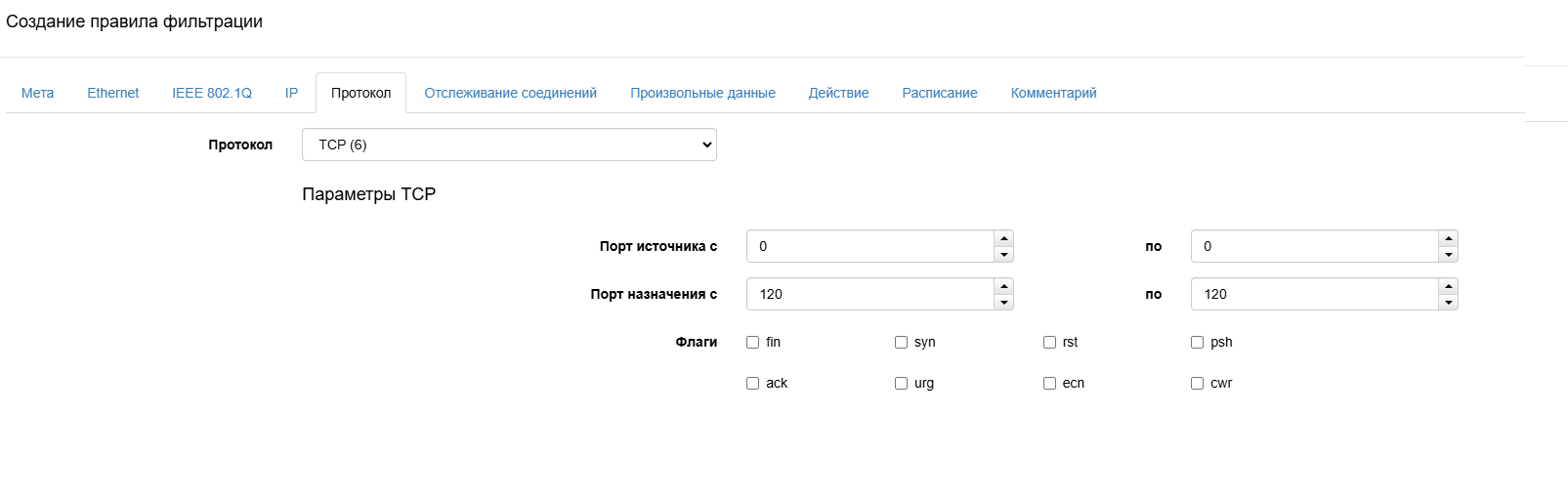Increase source port end value arrow
The image size is (1568, 497).
(1448, 238)
